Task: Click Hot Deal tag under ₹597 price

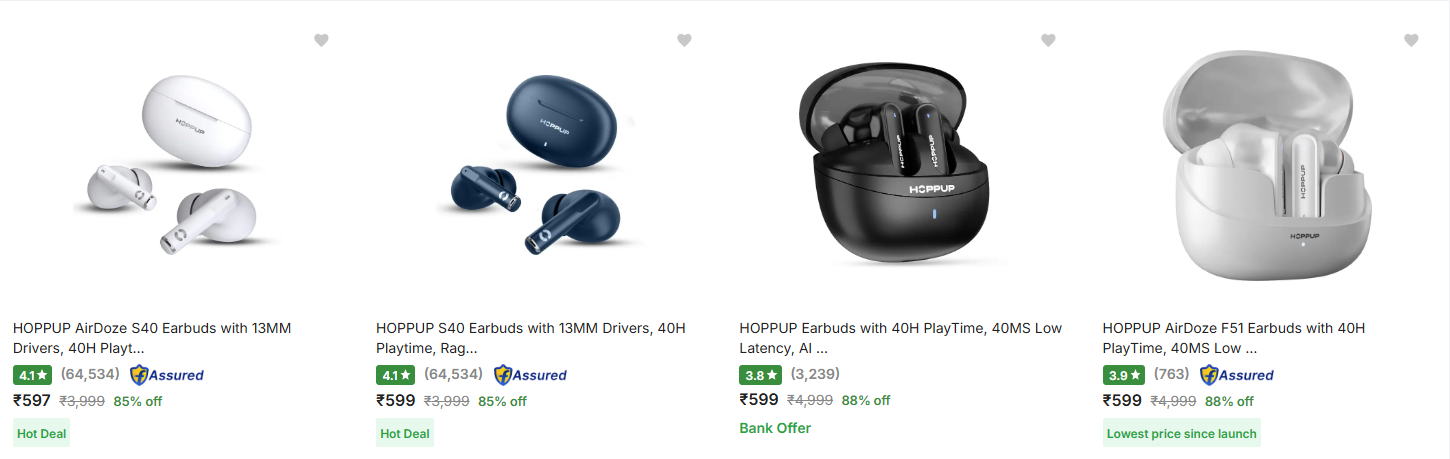Action: (x=41, y=434)
